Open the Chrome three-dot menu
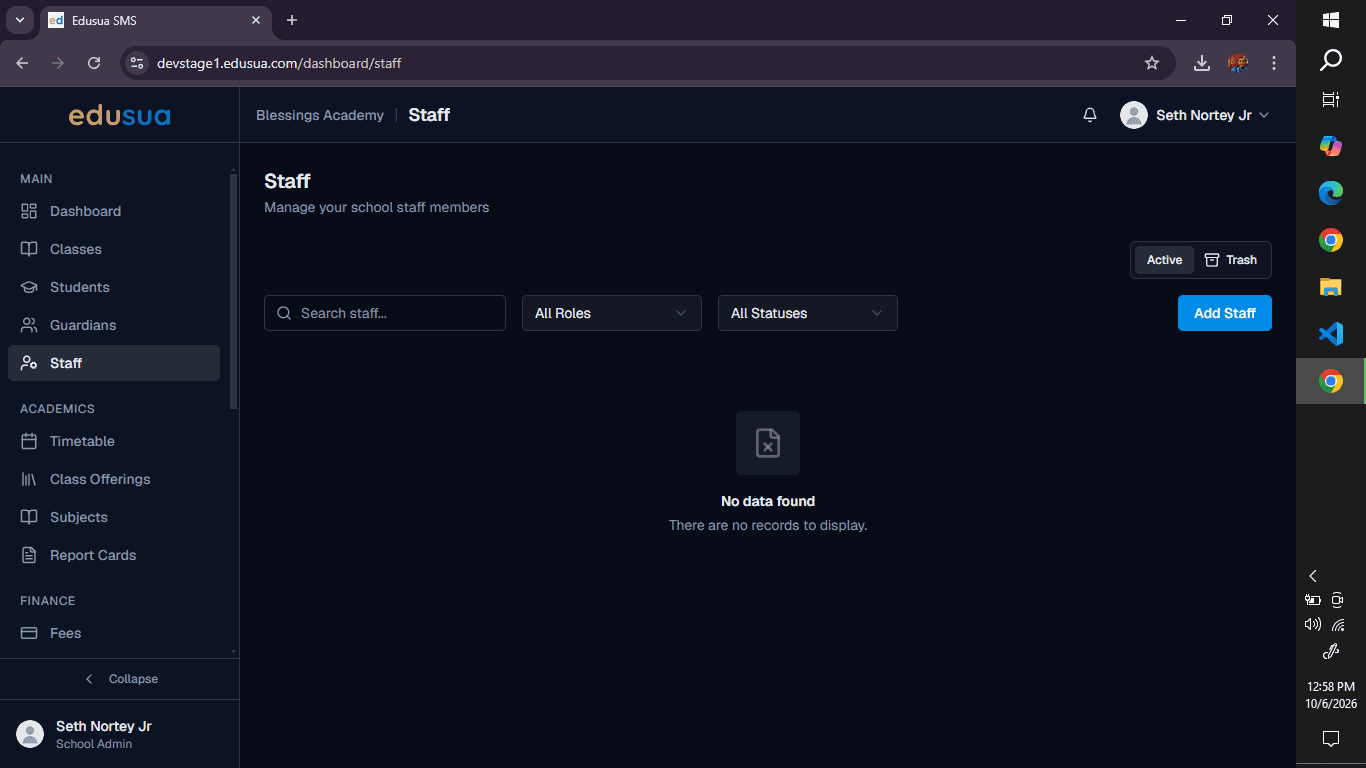The height and width of the screenshot is (768, 1366). click(x=1274, y=63)
